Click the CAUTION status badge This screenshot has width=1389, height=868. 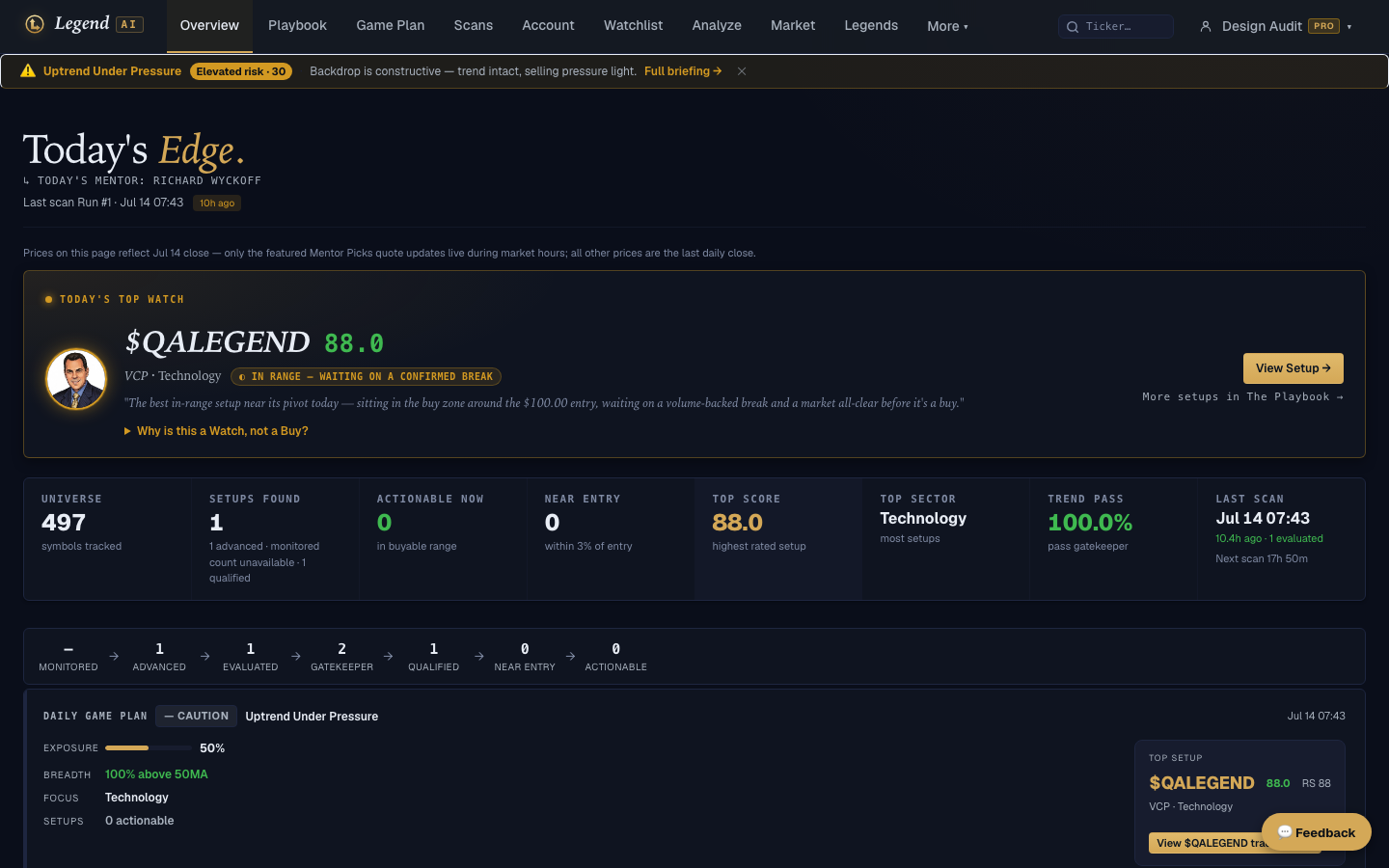[196, 716]
